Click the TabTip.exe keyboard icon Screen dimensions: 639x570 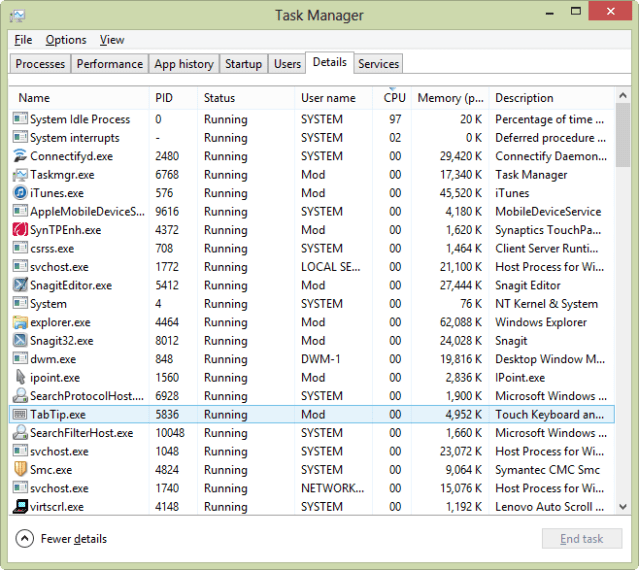click(x=20, y=414)
